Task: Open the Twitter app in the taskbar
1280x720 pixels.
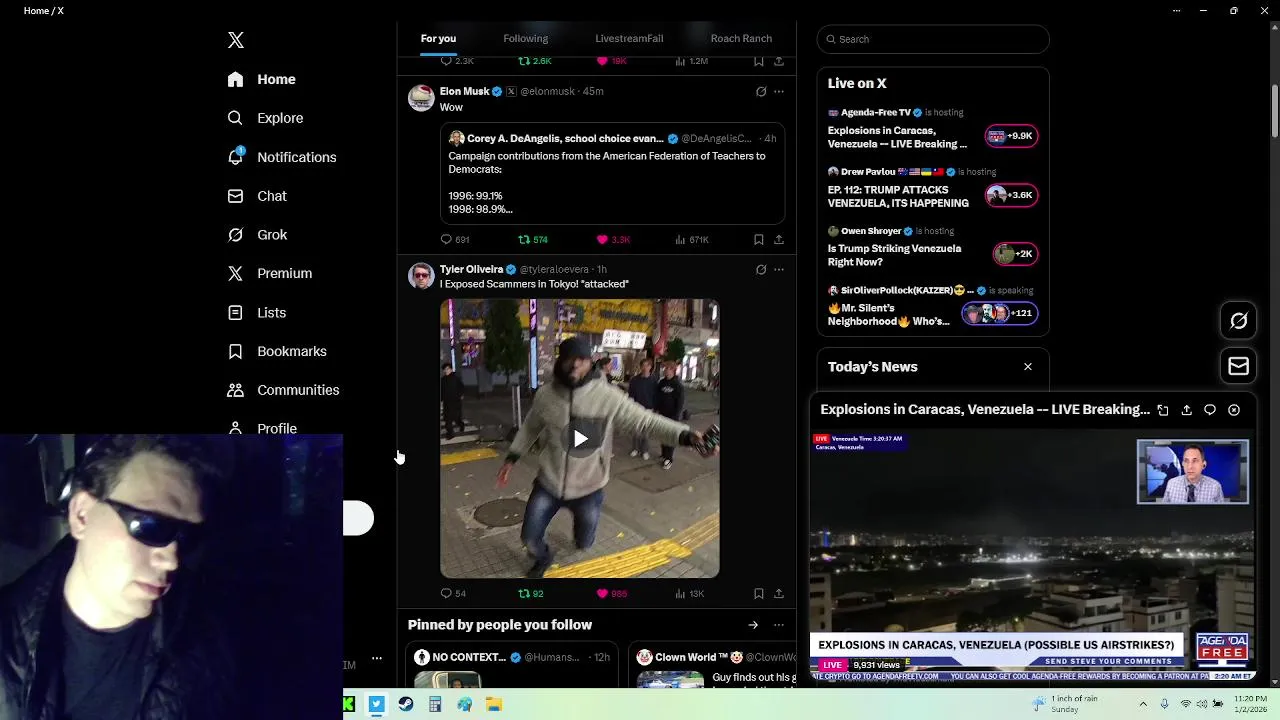Action: click(376, 705)
